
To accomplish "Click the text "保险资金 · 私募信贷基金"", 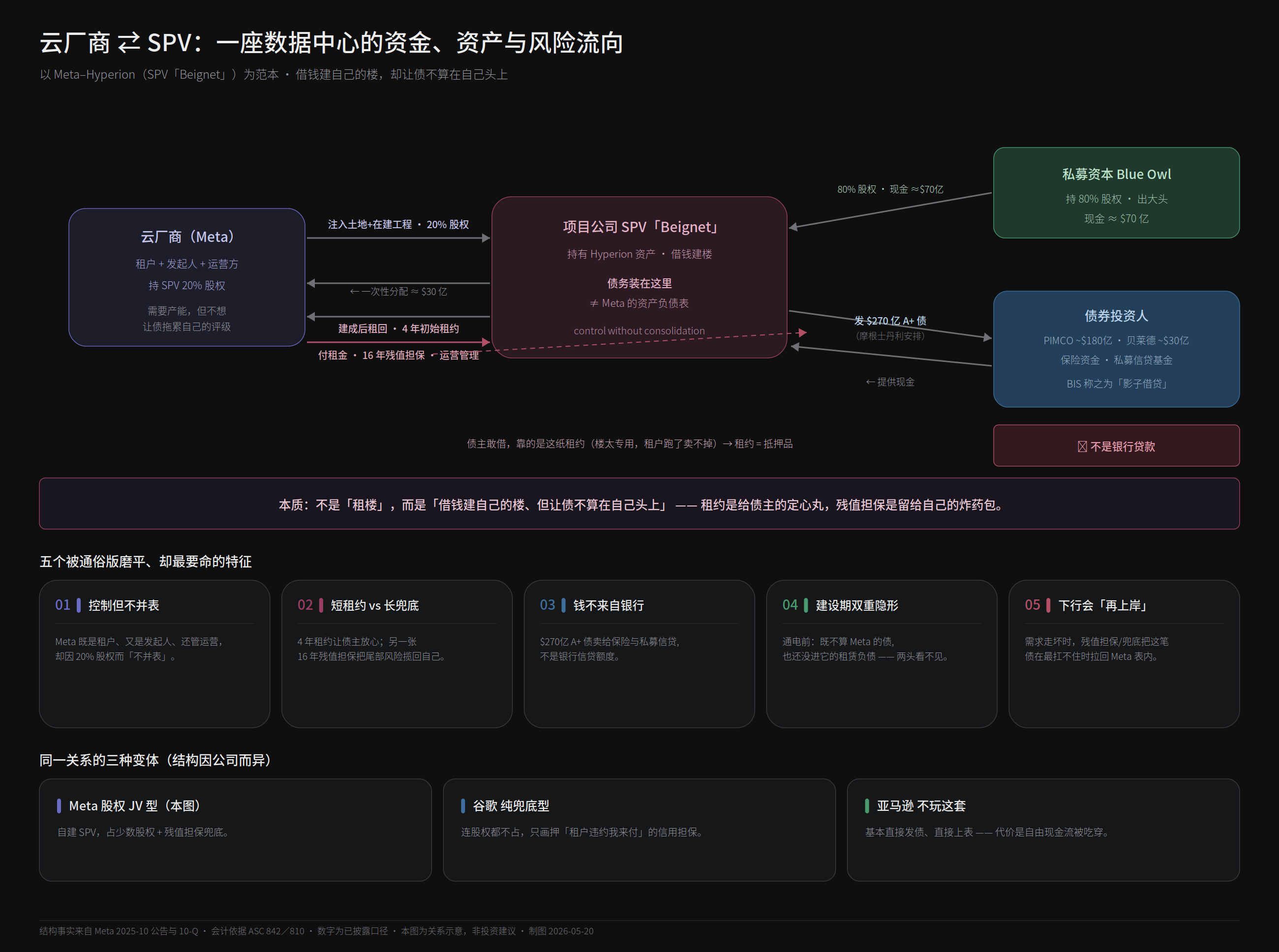I will tap(1117, 360).
